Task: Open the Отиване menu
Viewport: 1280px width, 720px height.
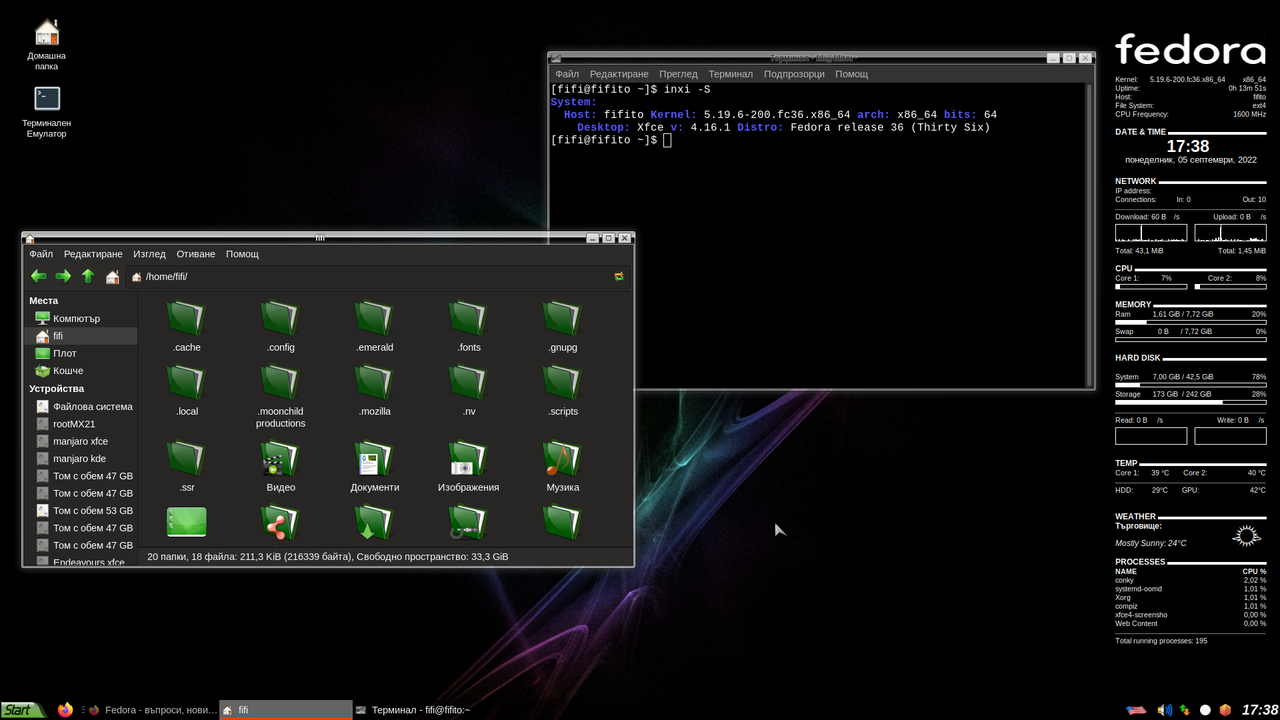Action: pos(196,254)
